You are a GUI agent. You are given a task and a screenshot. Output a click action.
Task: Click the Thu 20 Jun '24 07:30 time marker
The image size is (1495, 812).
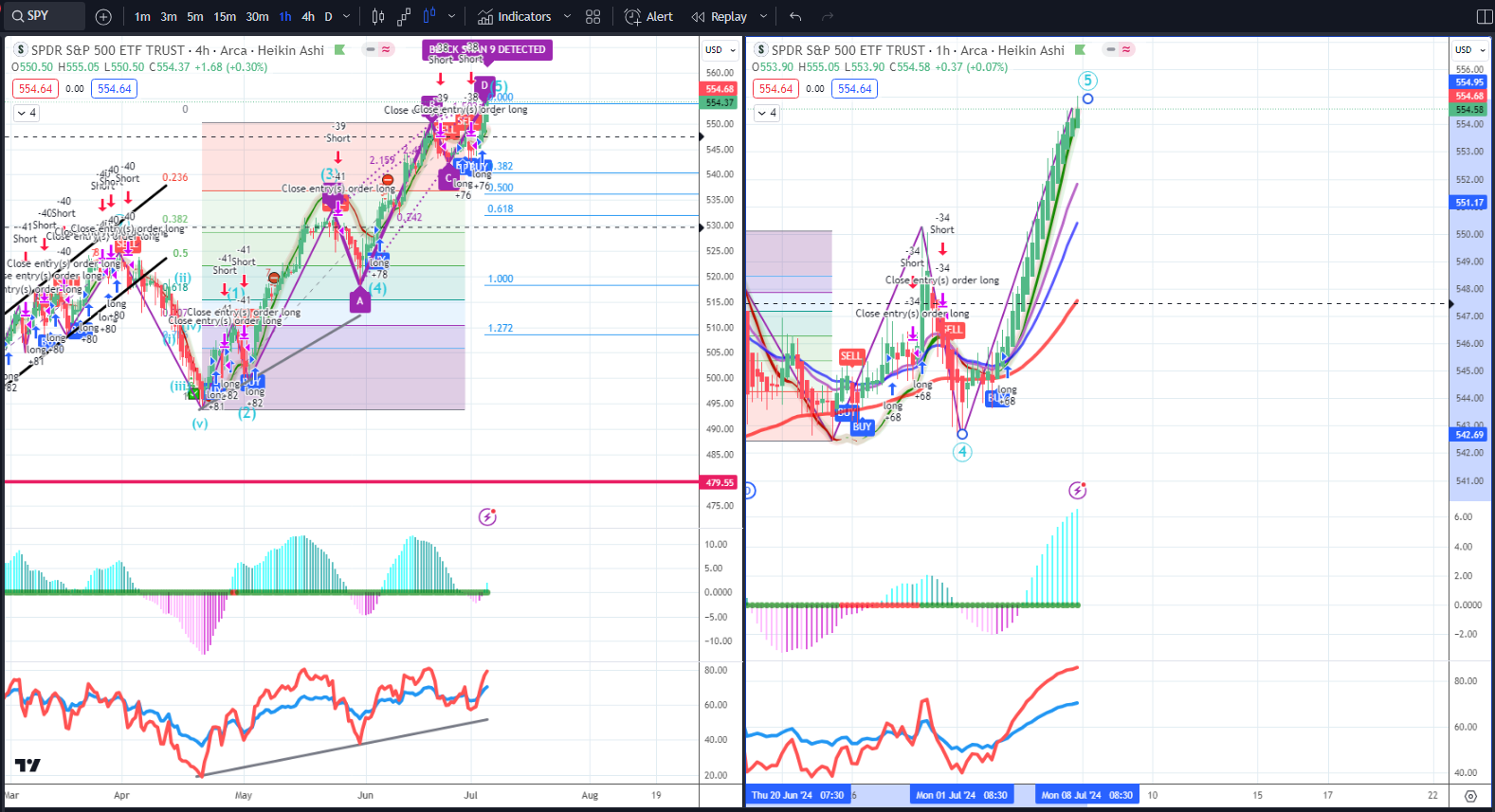[x=797, y=796]
